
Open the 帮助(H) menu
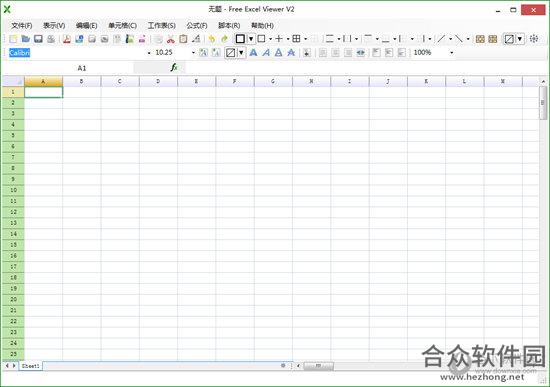pos(262,26)
